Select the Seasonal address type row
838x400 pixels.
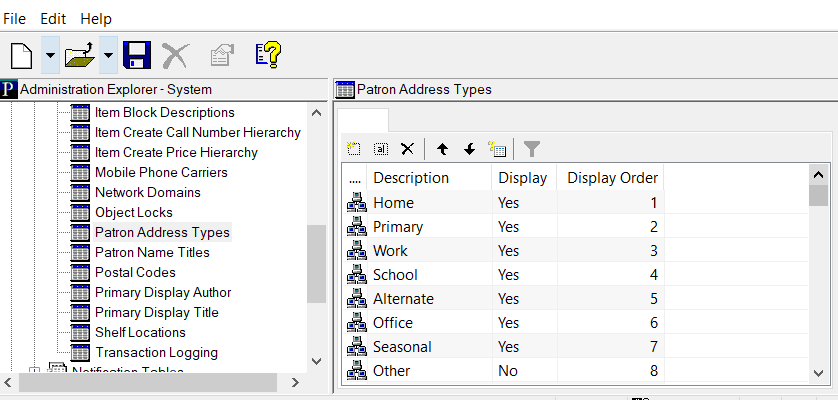pyautogui.click(x=402, y=346)
